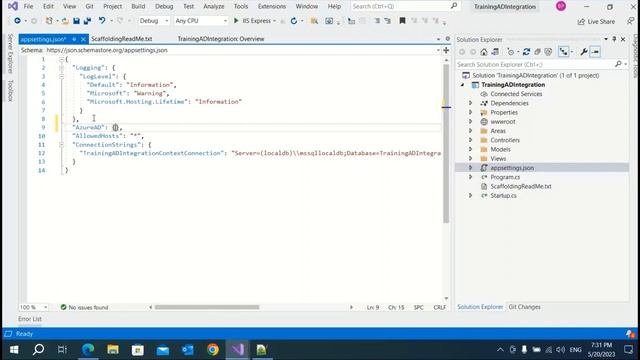Screen dimensions: 640x360
Task: Click the editor horizontal scrollbar thumb
Action: (207, 307)
